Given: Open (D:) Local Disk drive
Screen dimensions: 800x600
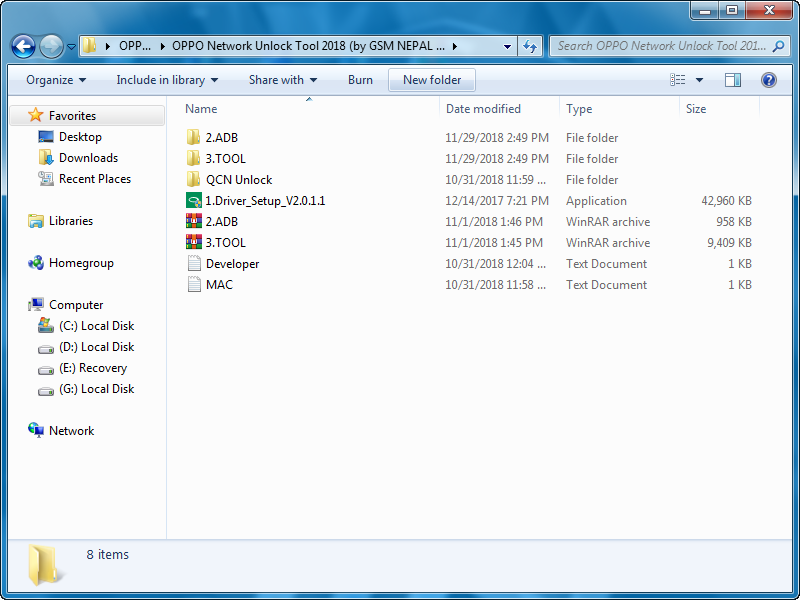Looking at the screenshot, I should point(96,347).
